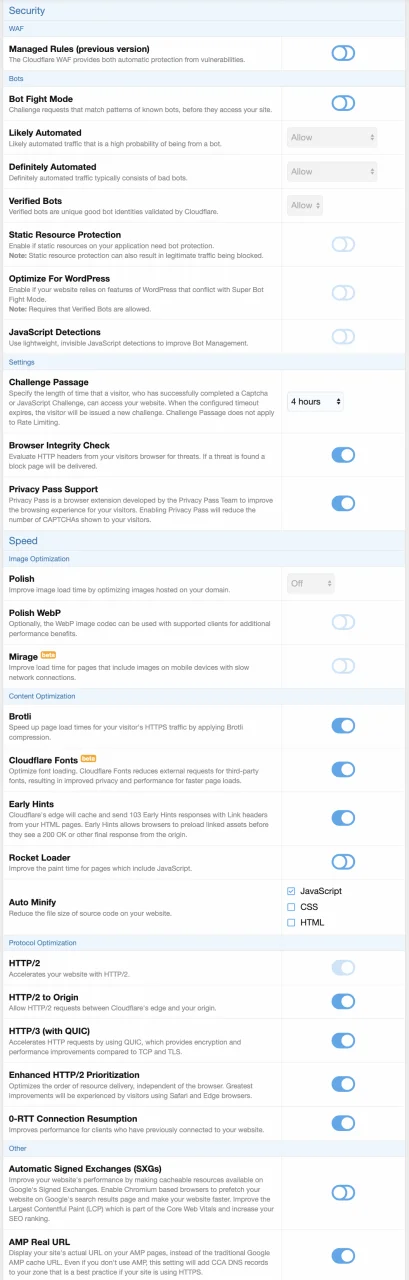Enable Bot Fight Mode switch

343,103
